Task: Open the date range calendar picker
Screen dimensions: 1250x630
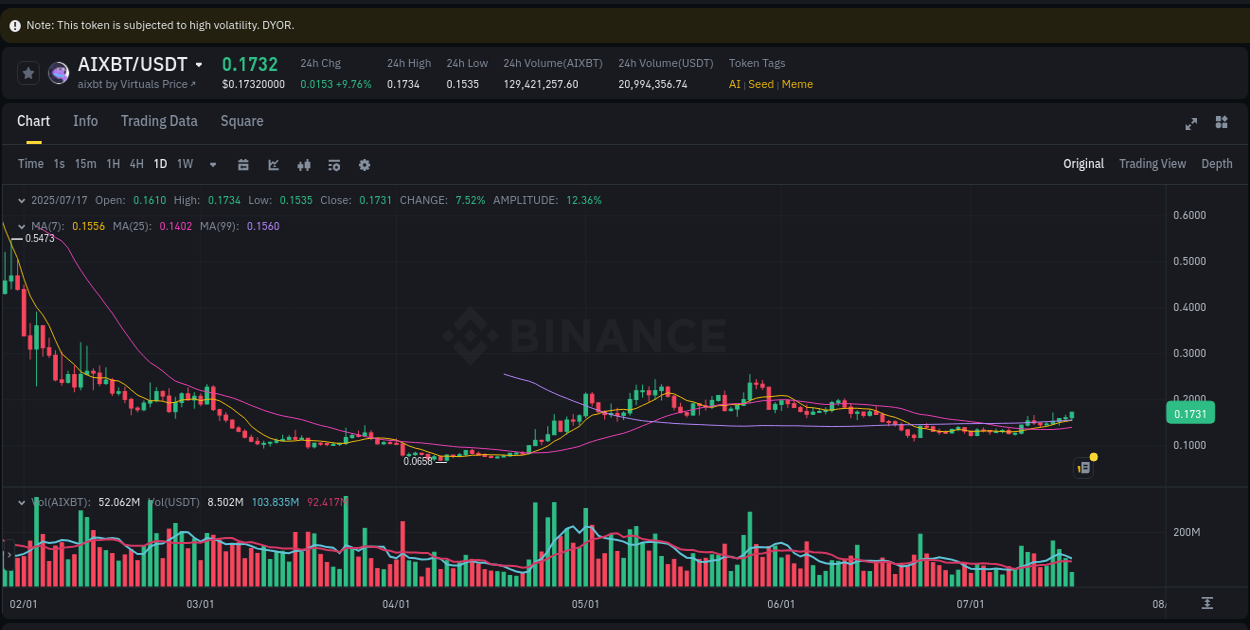Action: pyautogui.click(x=243, y=164)
